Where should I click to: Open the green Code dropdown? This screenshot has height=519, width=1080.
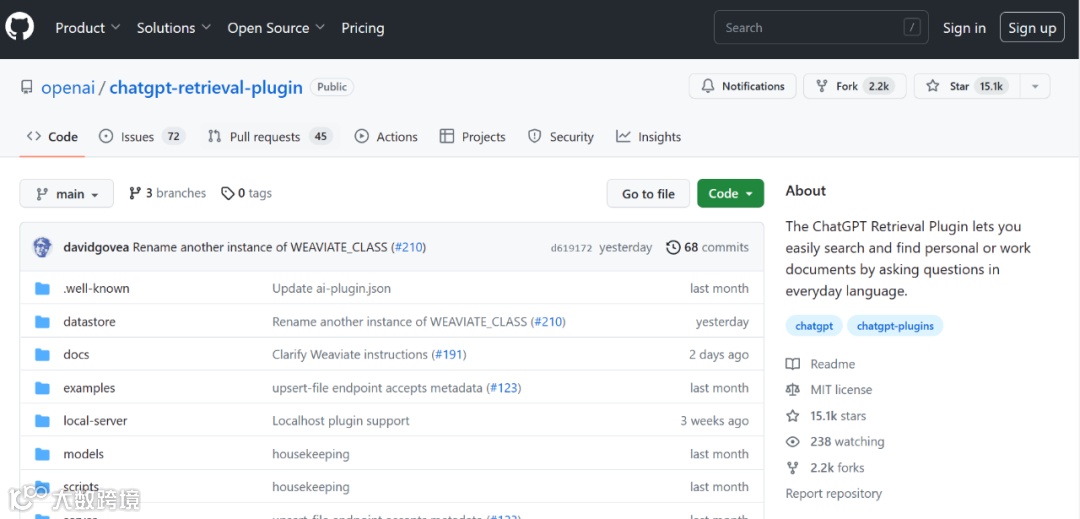[730, 193]
